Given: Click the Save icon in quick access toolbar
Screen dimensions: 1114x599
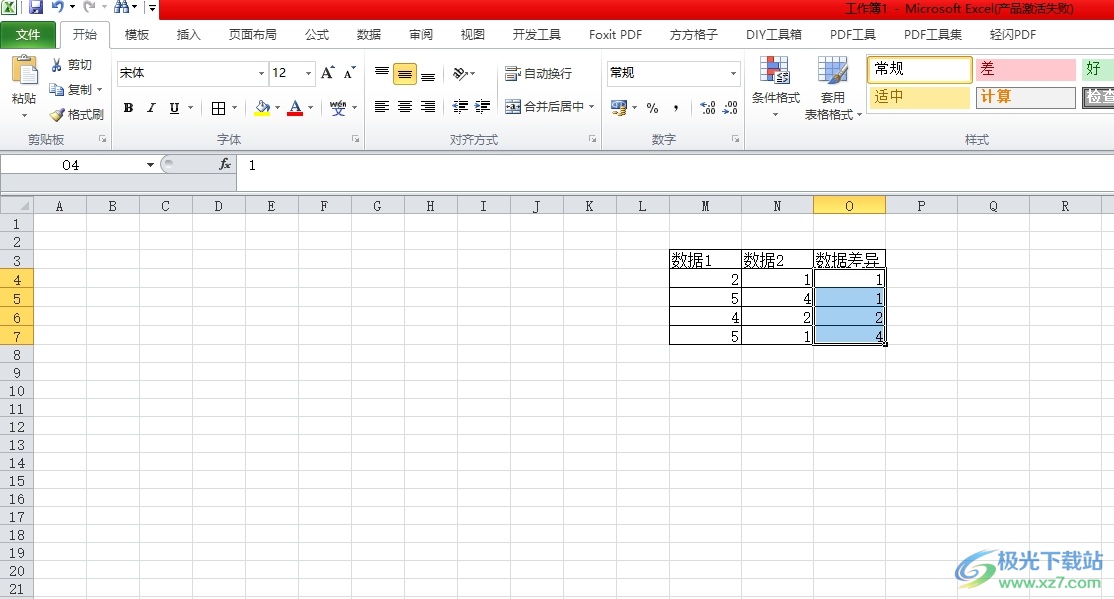Looking at the screenshot, I should pos(35,8).
